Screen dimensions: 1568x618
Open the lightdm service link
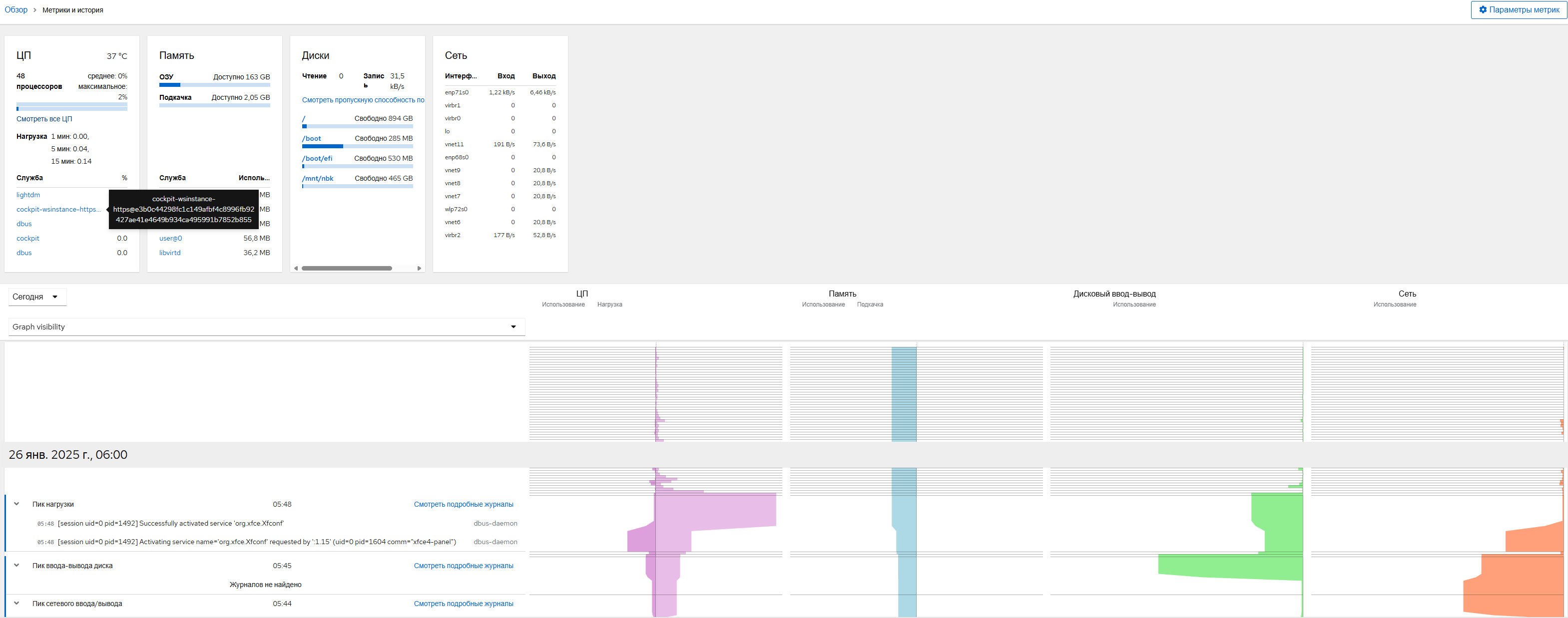pos(28,195)
